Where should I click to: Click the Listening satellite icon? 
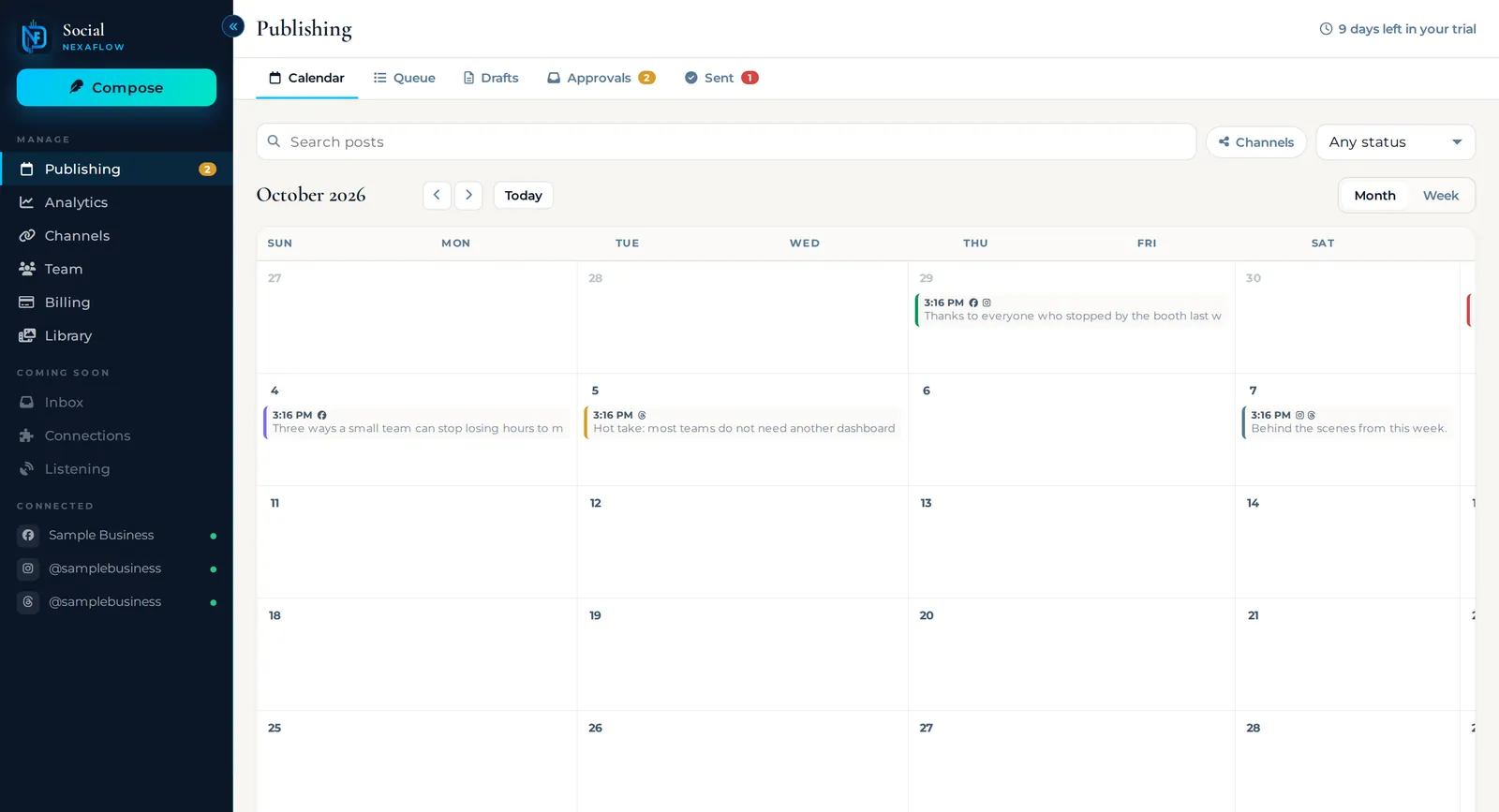[x=27, y=469]
